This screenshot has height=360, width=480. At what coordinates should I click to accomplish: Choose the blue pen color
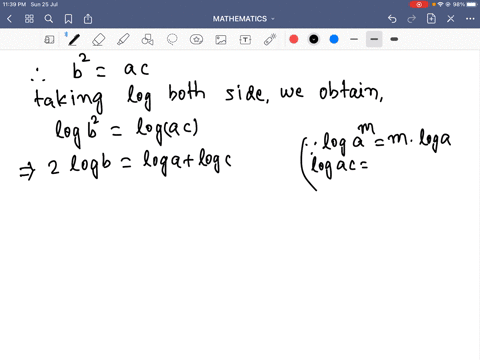tap(334, 39)
